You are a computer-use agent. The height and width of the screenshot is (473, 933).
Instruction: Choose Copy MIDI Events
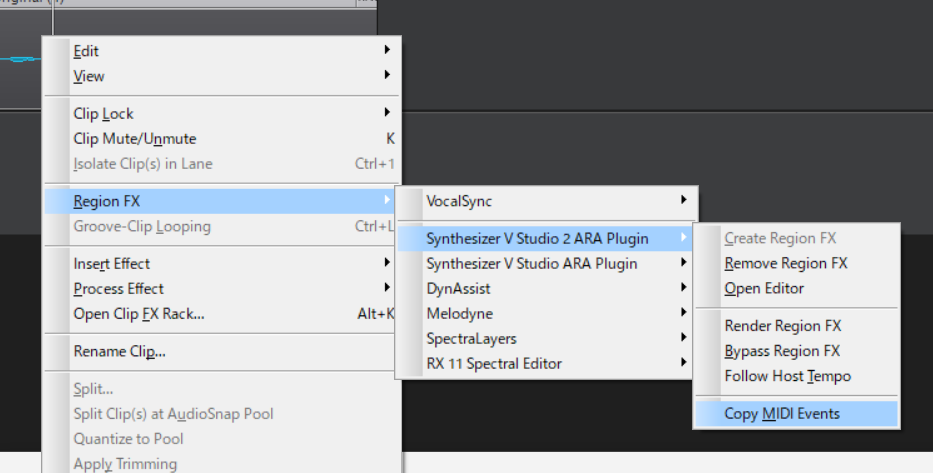coord(797,414)
